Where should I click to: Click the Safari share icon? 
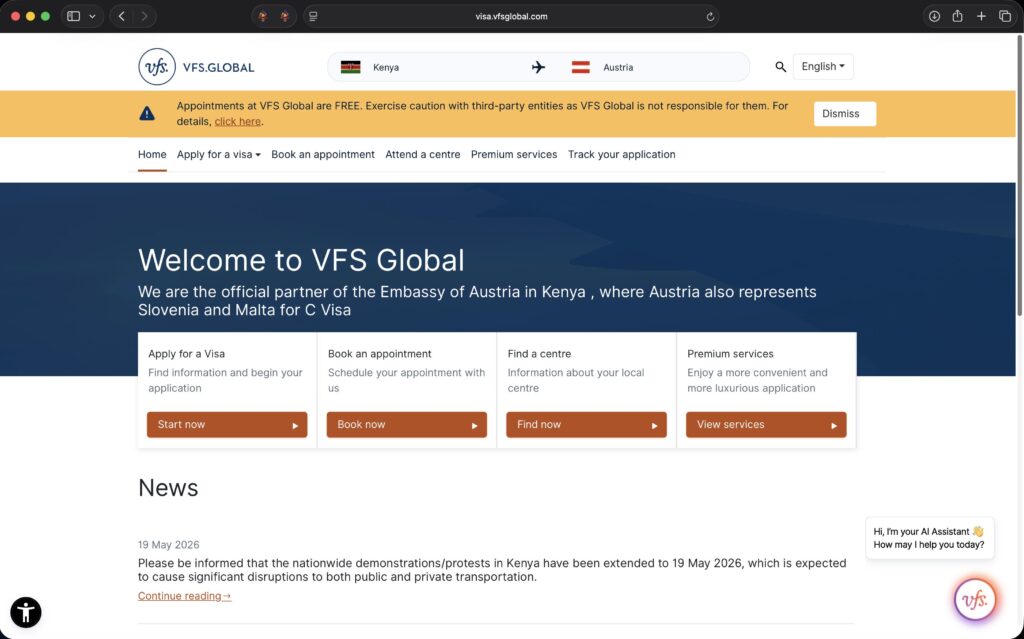[957, 16]
